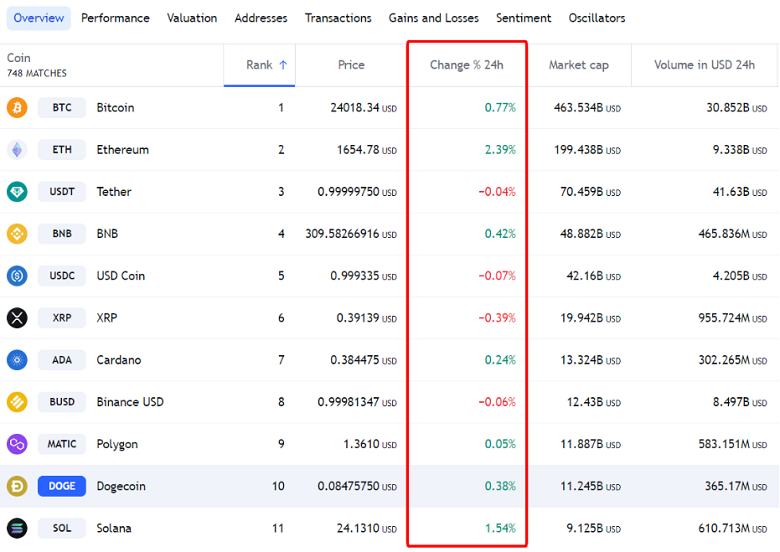Viewport: 780px width, 552px height.
Task: Open the Dogecoin coin name
Action: (x=121, y=486)
